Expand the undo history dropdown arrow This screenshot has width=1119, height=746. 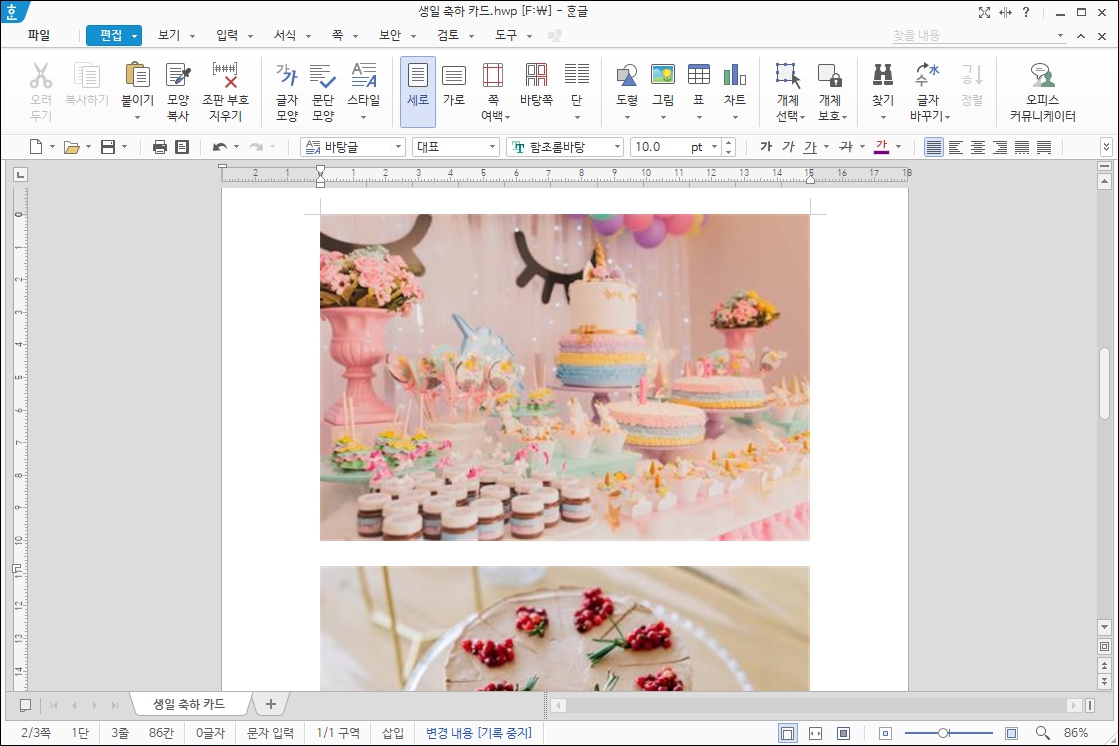coord(236,147)
